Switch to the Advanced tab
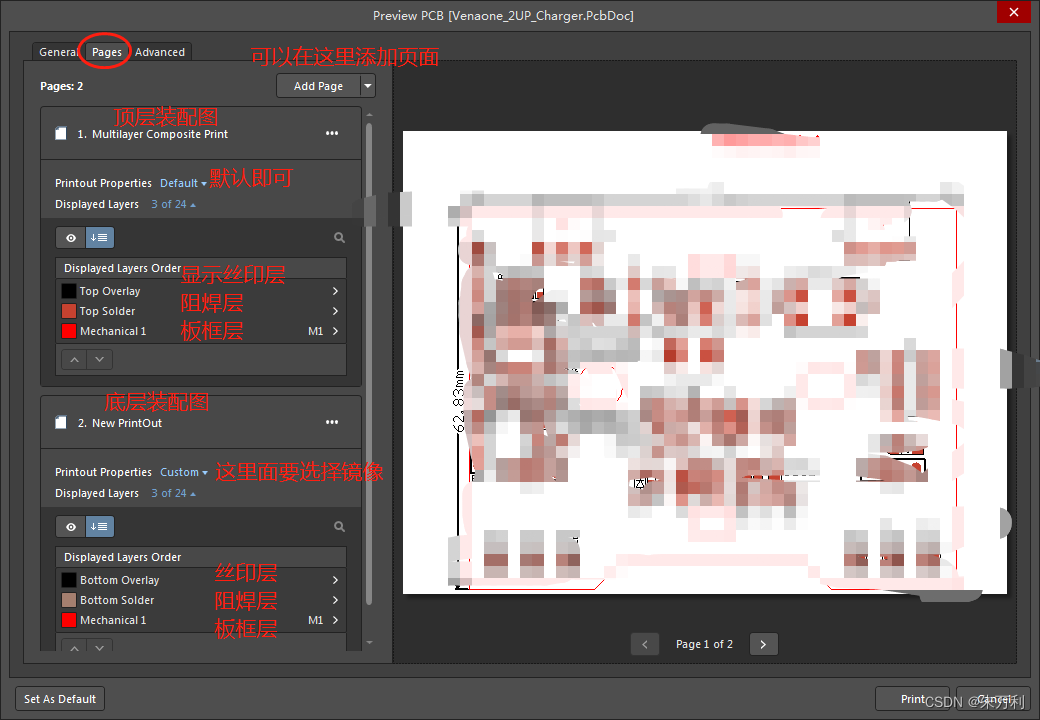 (160, 52)
